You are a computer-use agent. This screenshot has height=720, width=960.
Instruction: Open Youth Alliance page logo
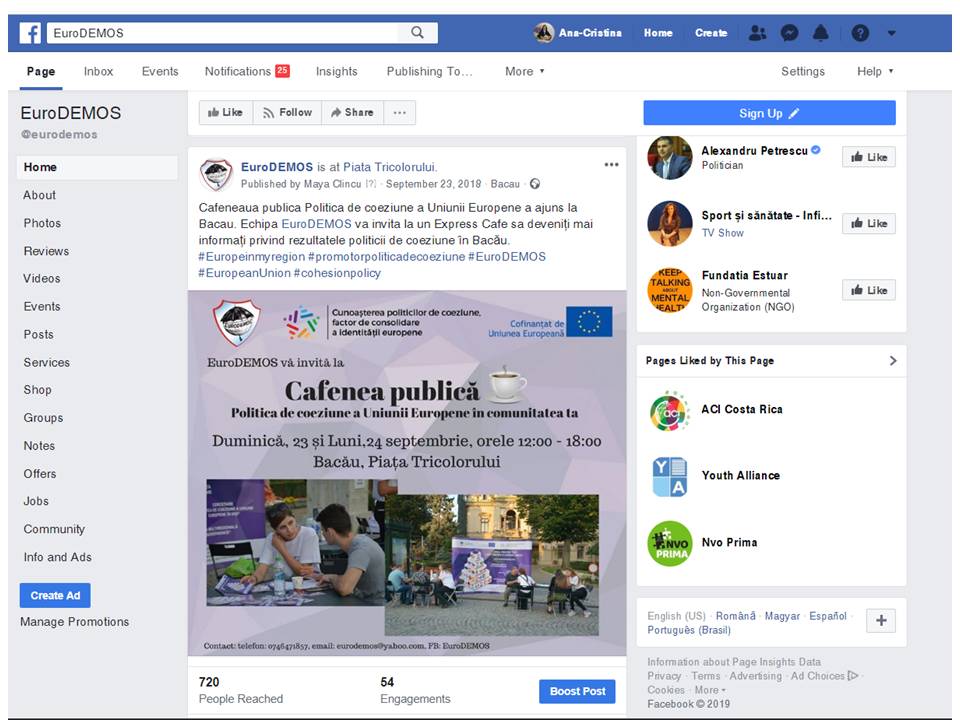coord(670,476)
